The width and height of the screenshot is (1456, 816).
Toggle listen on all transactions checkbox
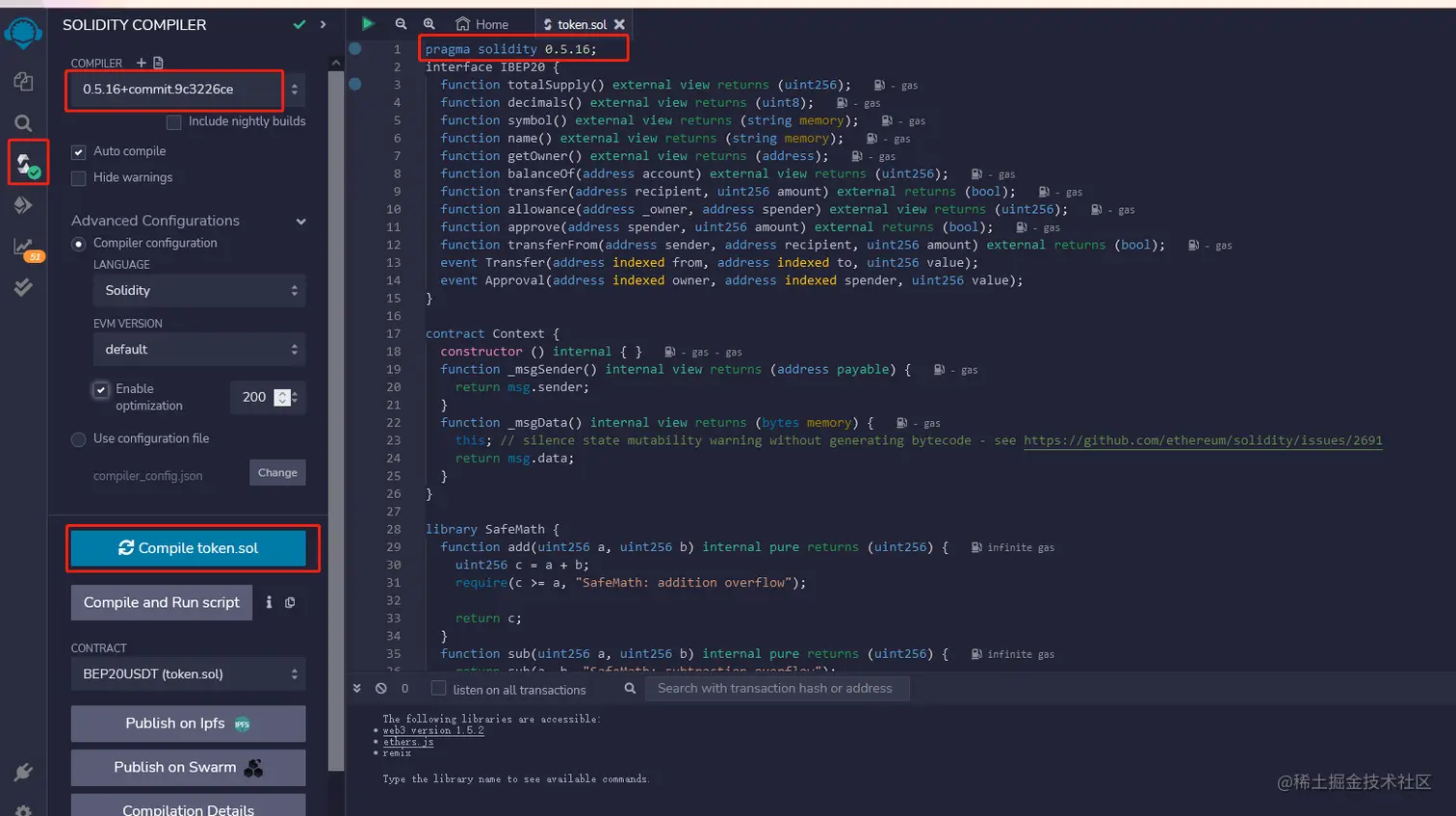point(438,689)
